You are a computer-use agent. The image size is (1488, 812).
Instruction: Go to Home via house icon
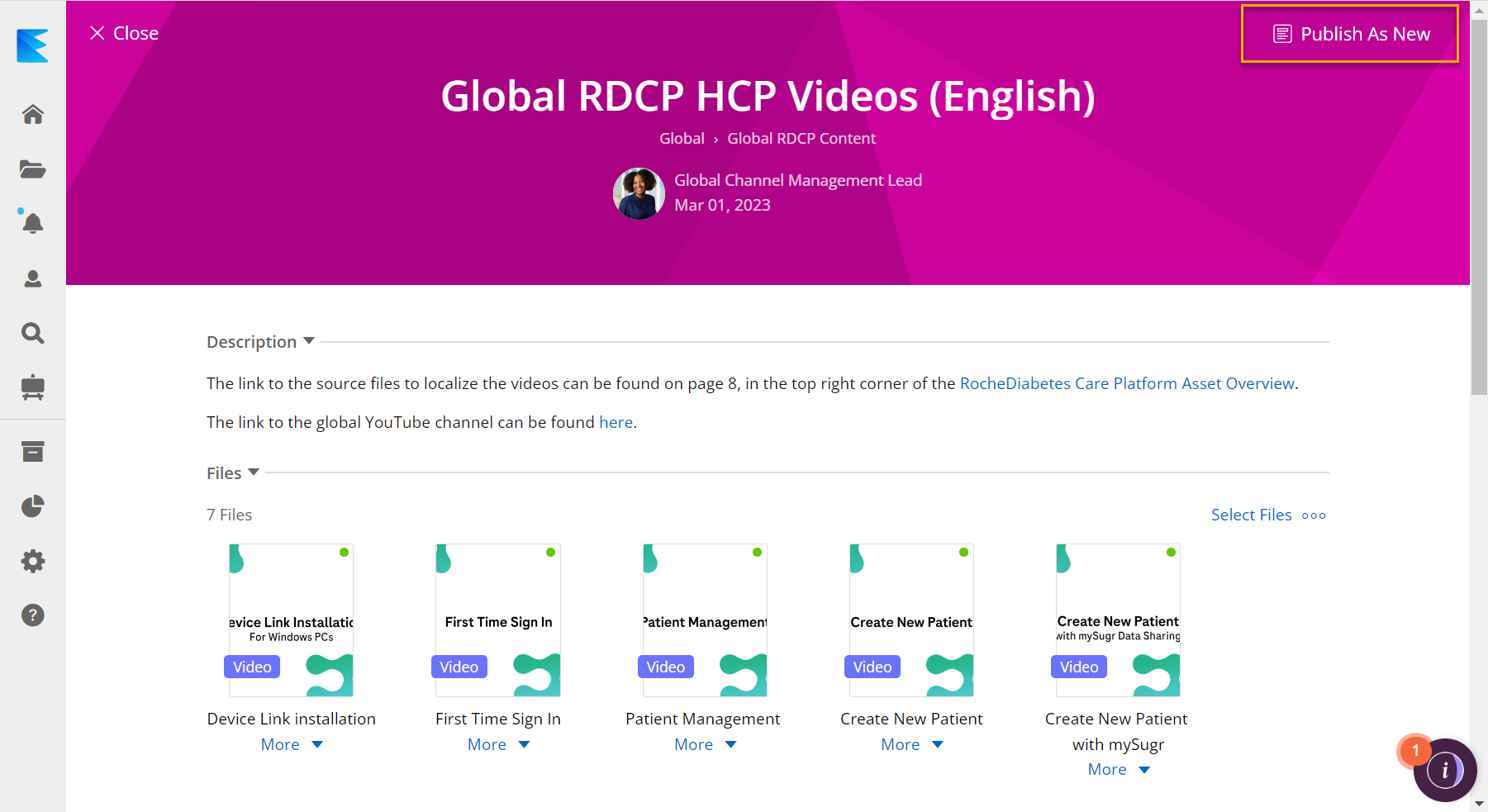pos(33,114)
